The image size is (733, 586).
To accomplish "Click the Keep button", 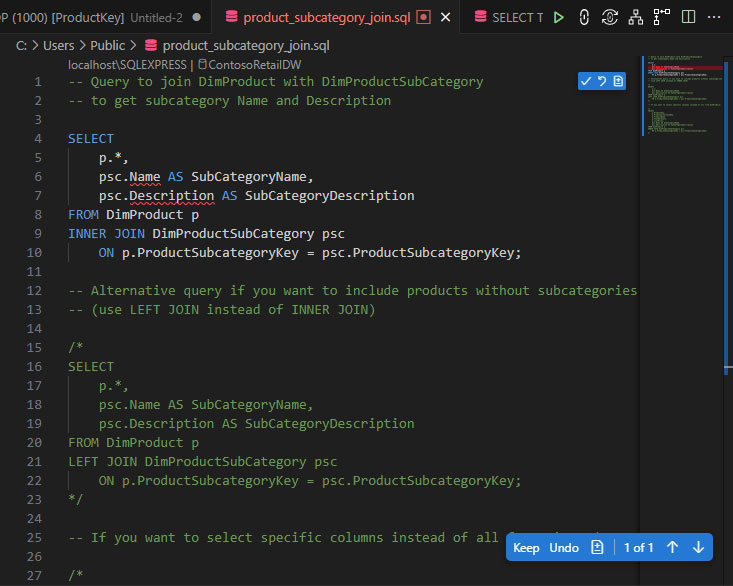I will click(526, 548).
